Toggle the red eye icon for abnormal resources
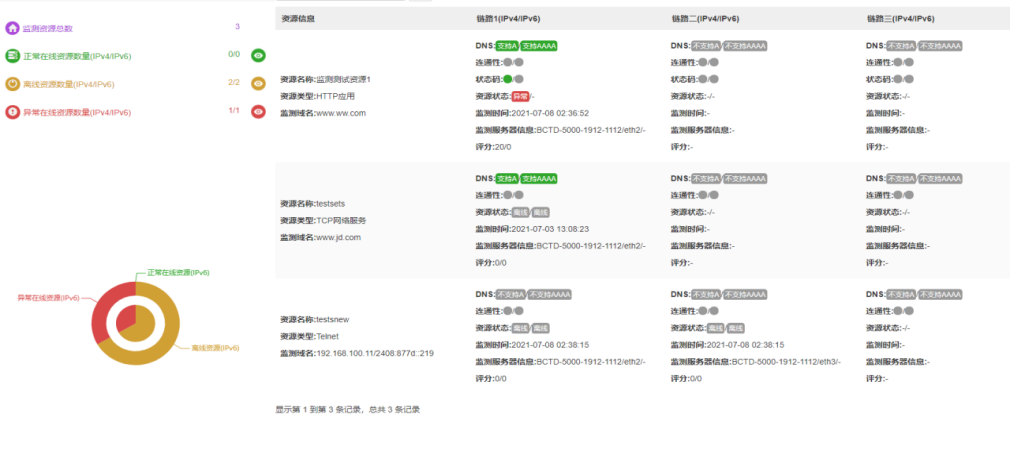 tap(258, 112)
